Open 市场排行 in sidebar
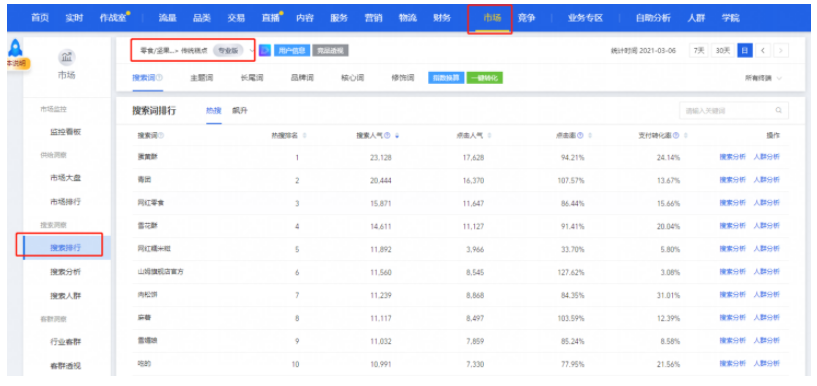This screenshot has width=817, height=386. coord(66,202)
